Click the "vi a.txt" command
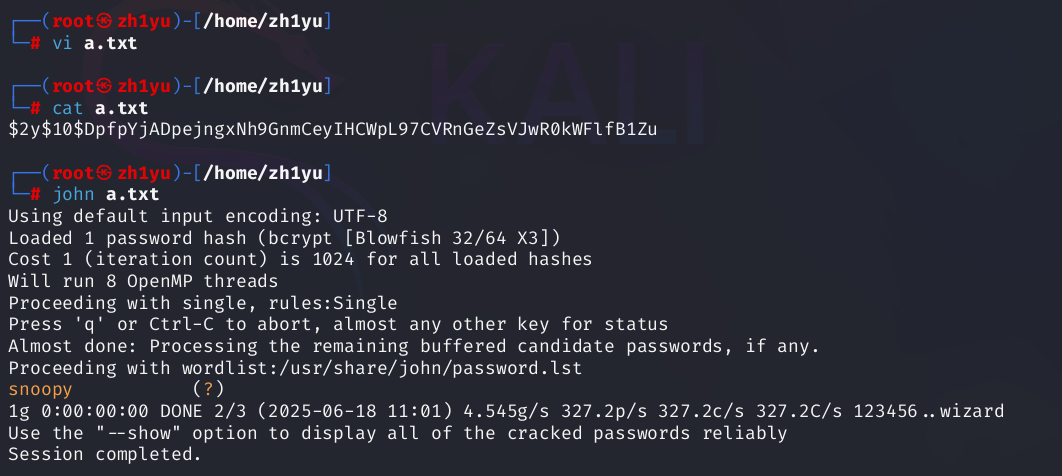Viewport: 1062px width, 476px height. [95, 44]
